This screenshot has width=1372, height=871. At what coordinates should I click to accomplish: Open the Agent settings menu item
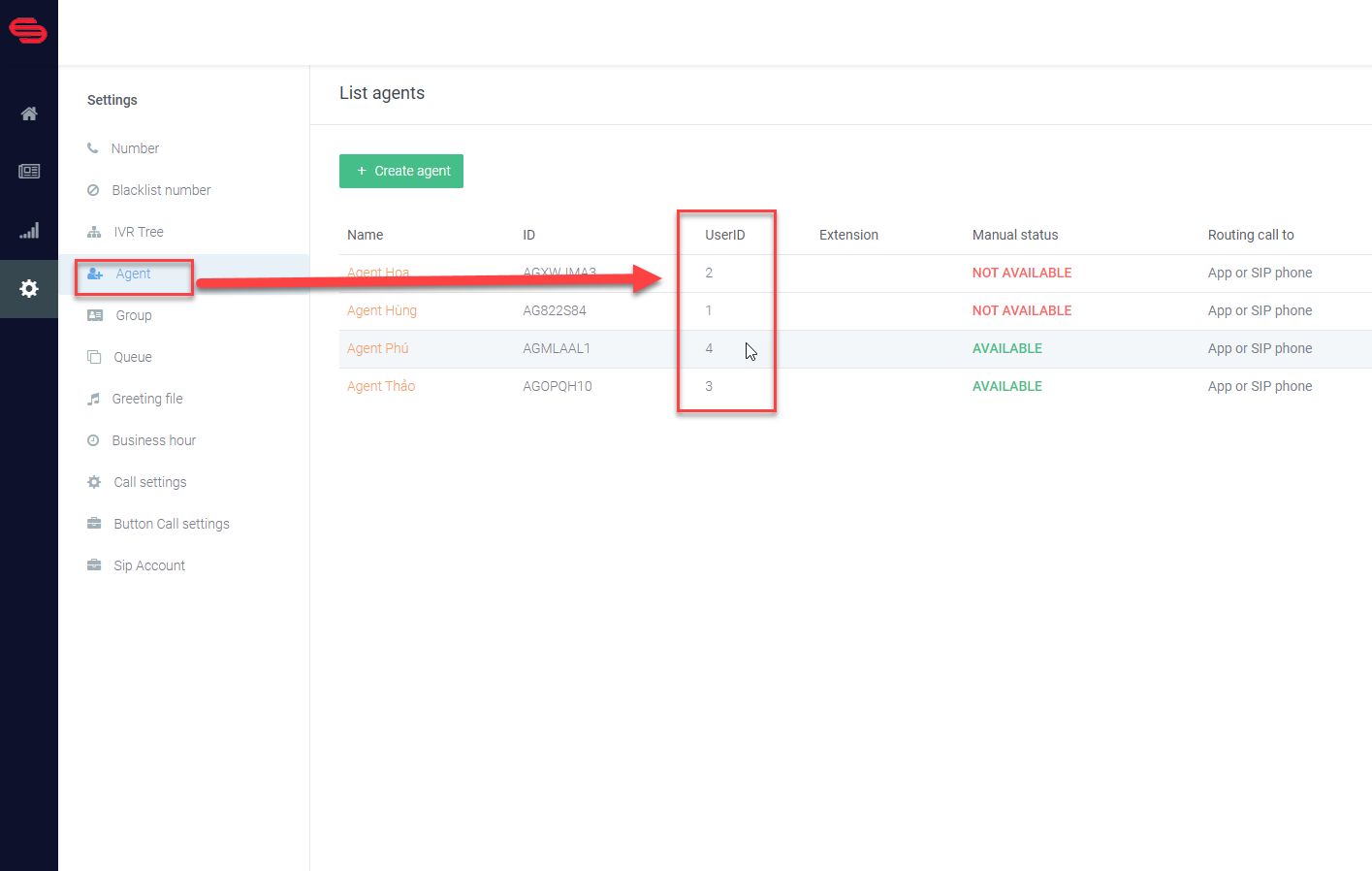point(133,274)
